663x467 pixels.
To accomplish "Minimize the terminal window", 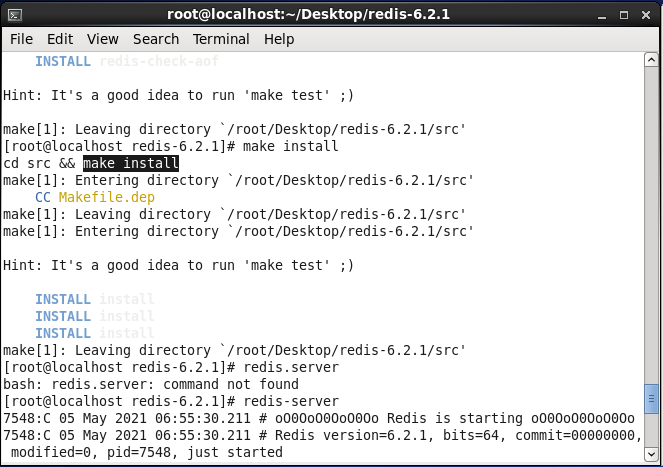I will point(602,16).
